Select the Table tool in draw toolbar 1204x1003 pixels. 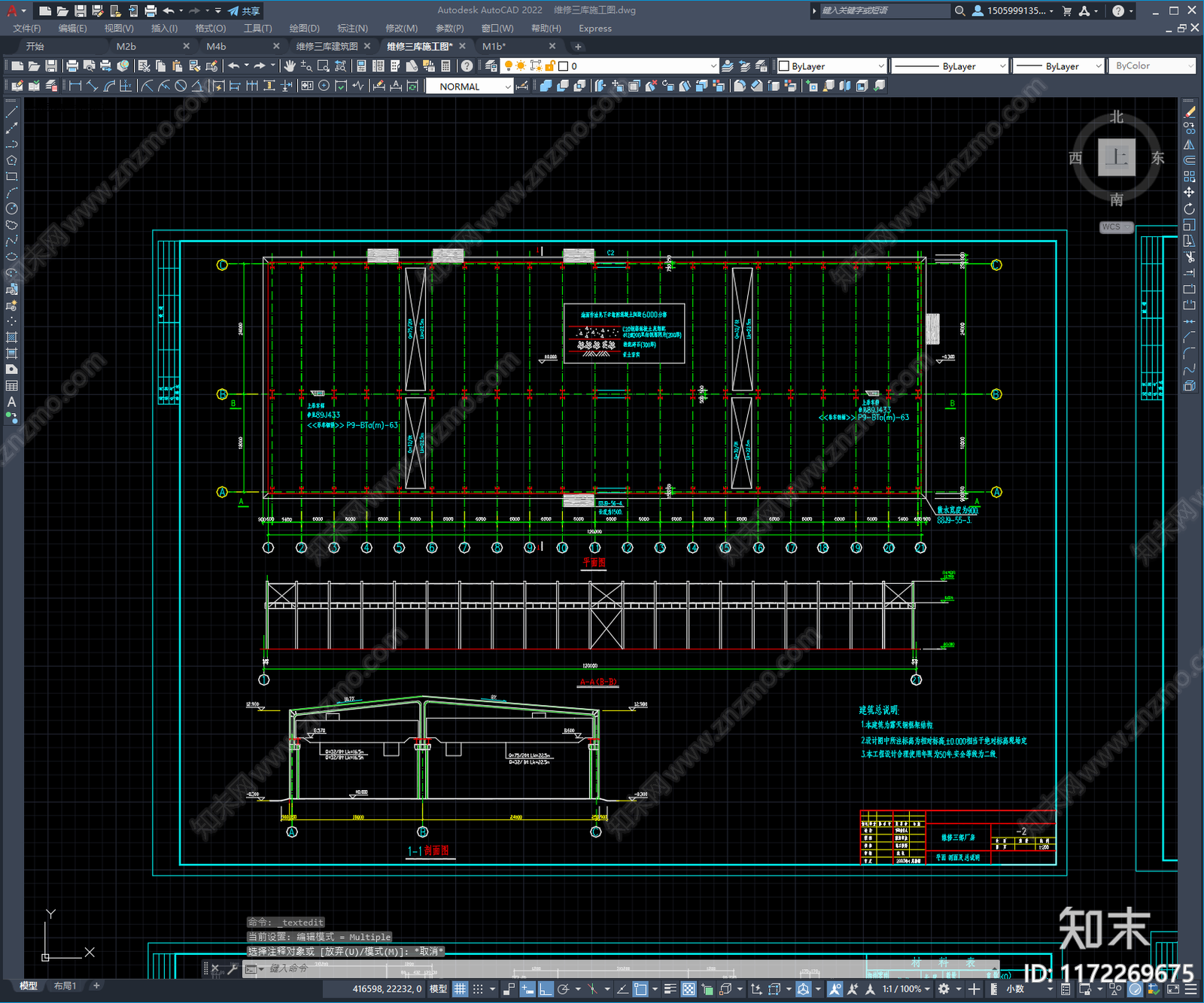11,386
